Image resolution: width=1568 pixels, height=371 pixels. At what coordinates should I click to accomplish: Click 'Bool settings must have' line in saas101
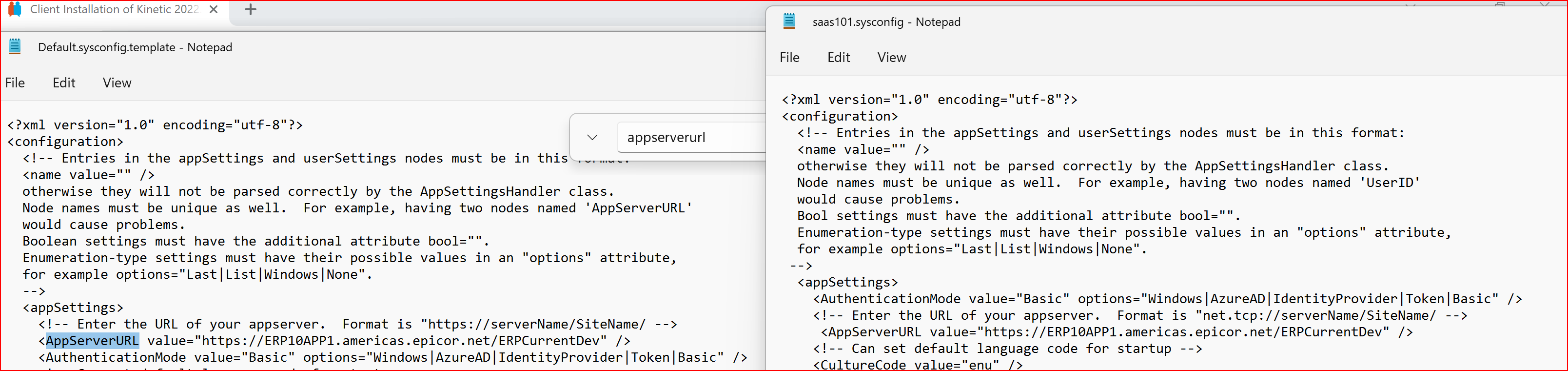(x=1019, y=216)
